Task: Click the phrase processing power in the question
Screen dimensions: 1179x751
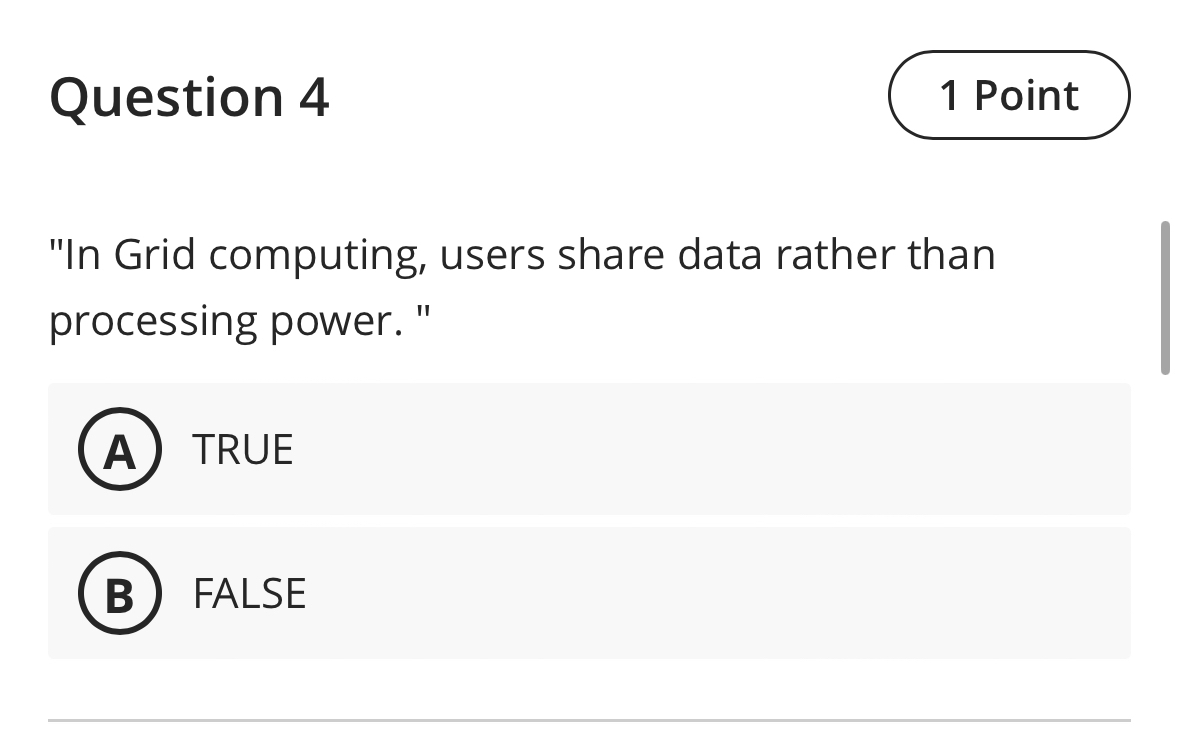Action: (220, 320)
